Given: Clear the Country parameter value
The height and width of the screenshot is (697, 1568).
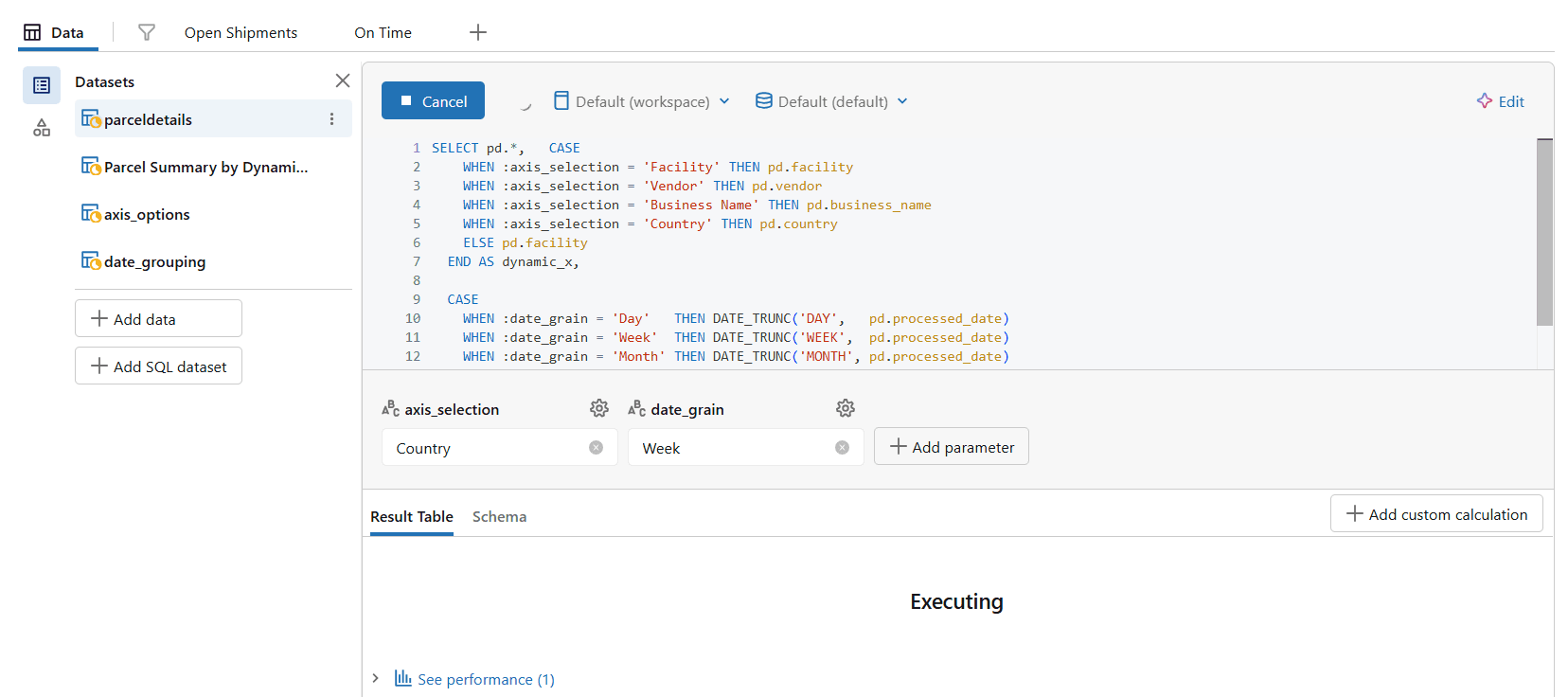Looking at the screenshot, I should (596, 448).
